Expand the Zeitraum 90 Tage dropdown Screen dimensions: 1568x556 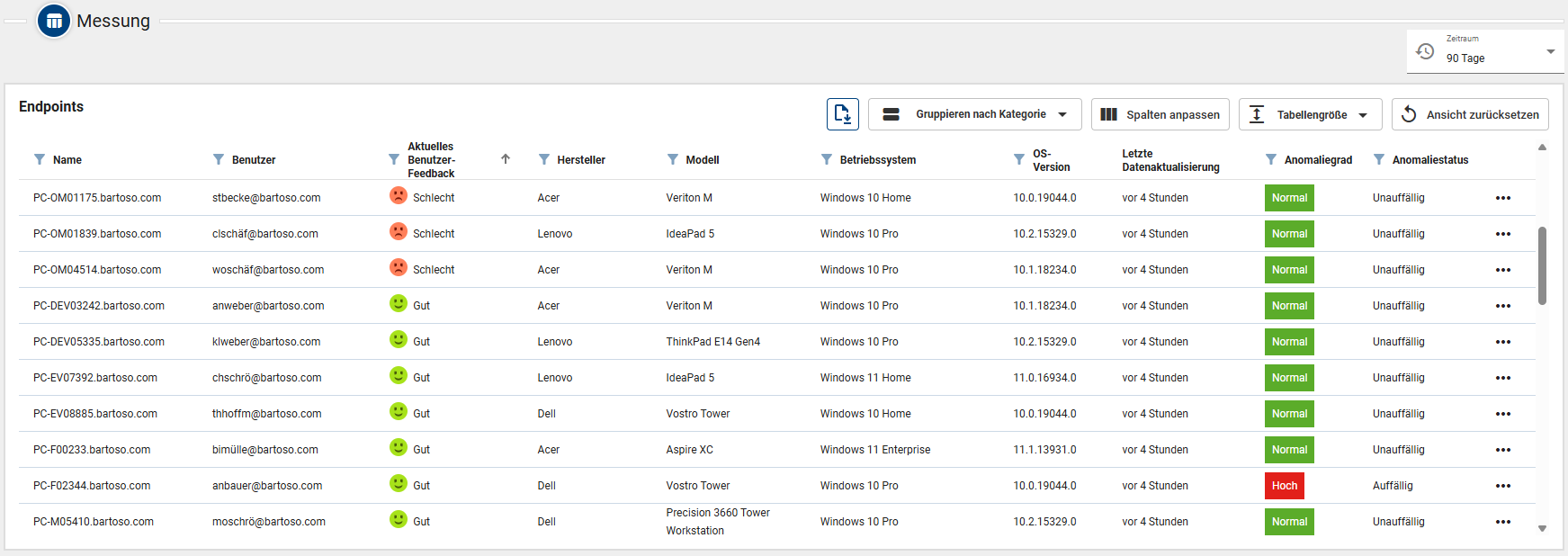[x=1550, y=52]
